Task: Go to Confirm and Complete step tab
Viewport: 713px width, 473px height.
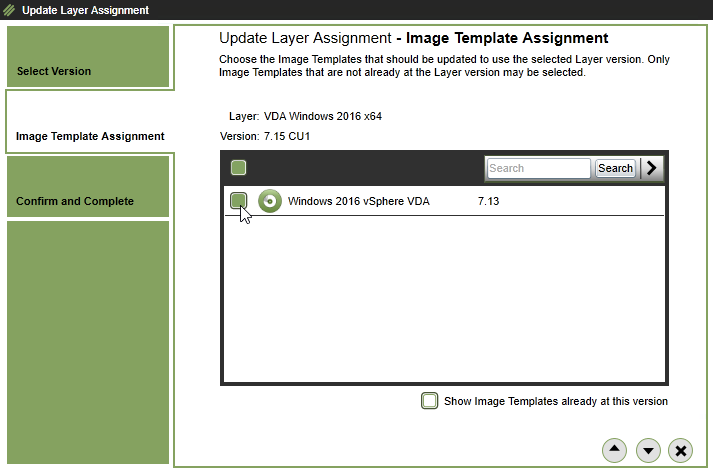Action: [x=88, y=186]
